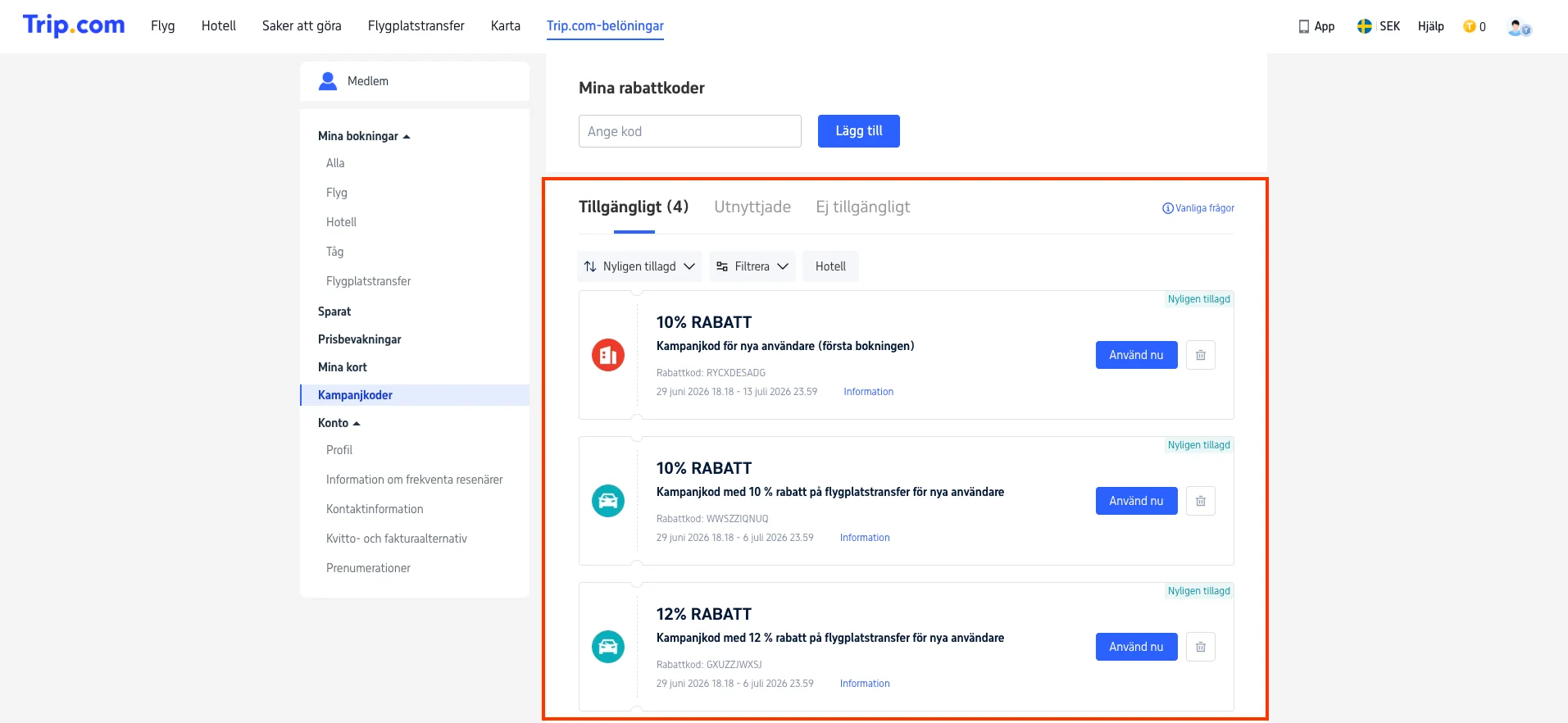Open Trip.com-belöningar menu item
This screenshot has height=723, width=1568.
pyautogui.click(x=605, y=25)
